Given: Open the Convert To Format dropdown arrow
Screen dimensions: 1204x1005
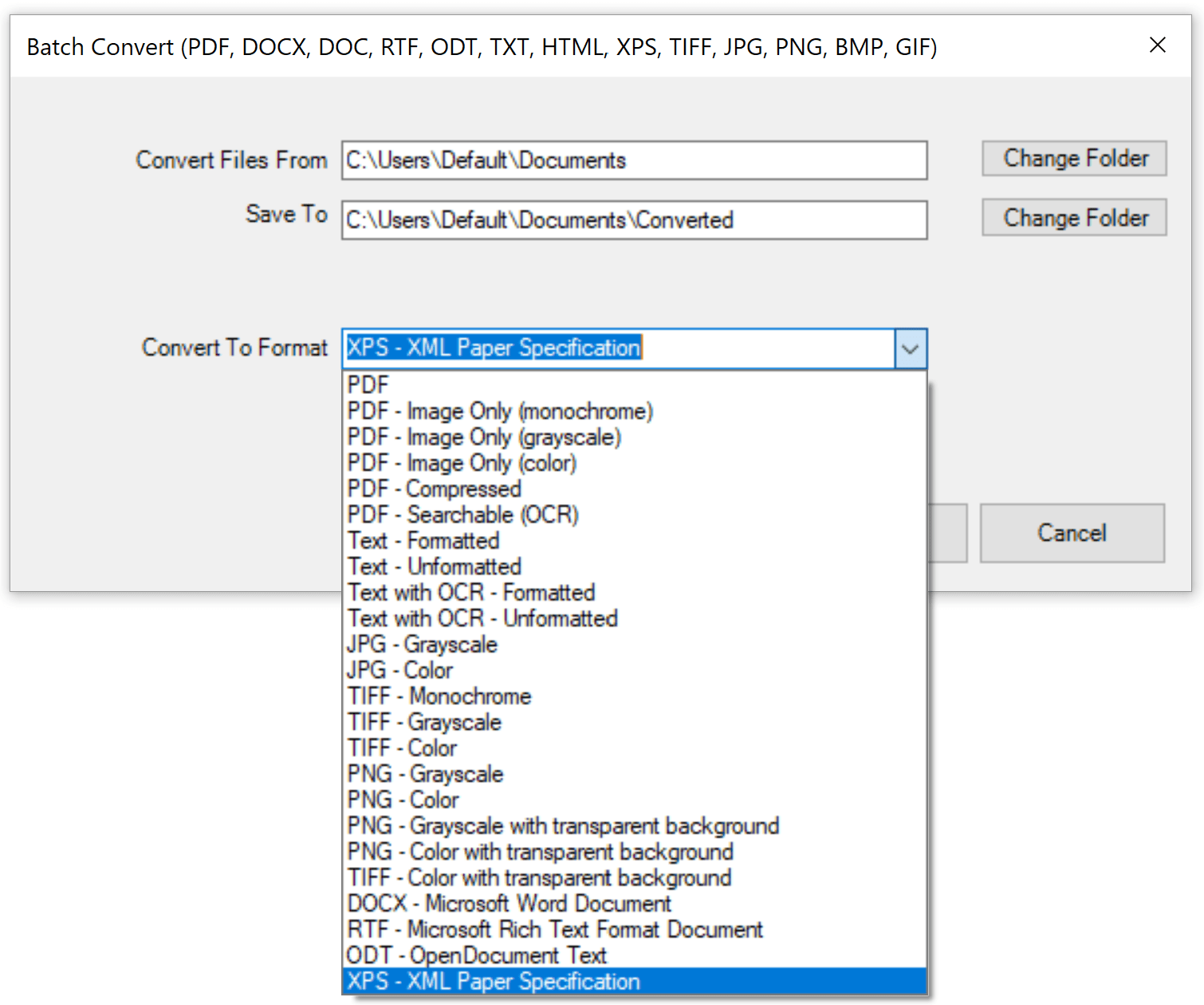Looking at the screenshot, I should click(x=910, y=349).
